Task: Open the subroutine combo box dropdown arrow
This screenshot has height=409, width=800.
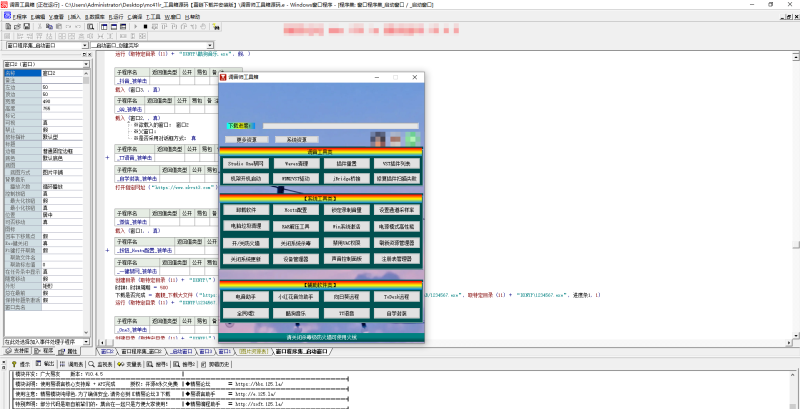Action: tap(210, 45)
